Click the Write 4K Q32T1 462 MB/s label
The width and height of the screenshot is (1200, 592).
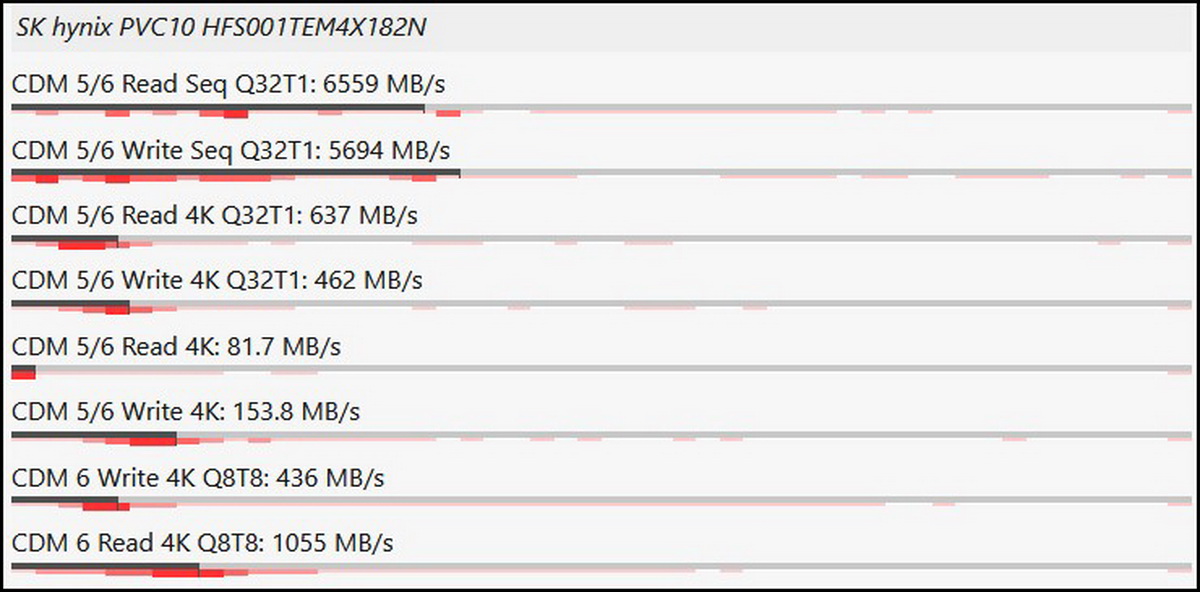pos(217,281)
